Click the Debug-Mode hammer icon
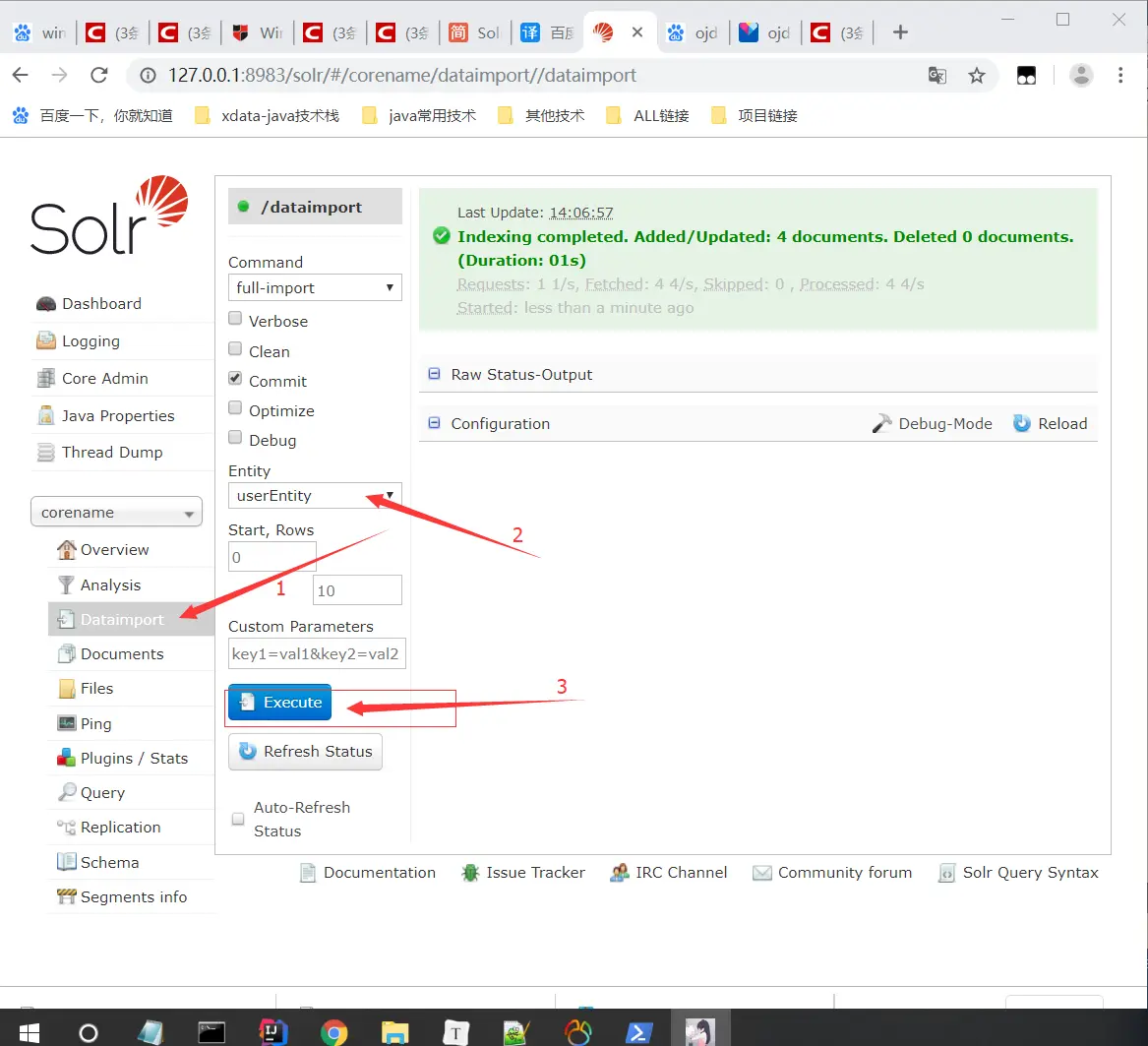1148x1046 pixels. tap(881, 423)
